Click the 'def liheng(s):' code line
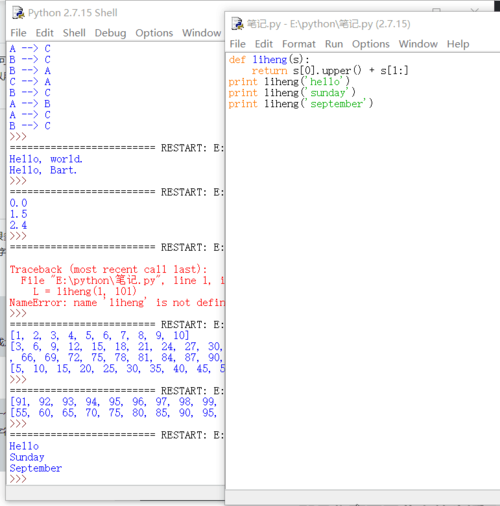 click(x=269, y=60)
